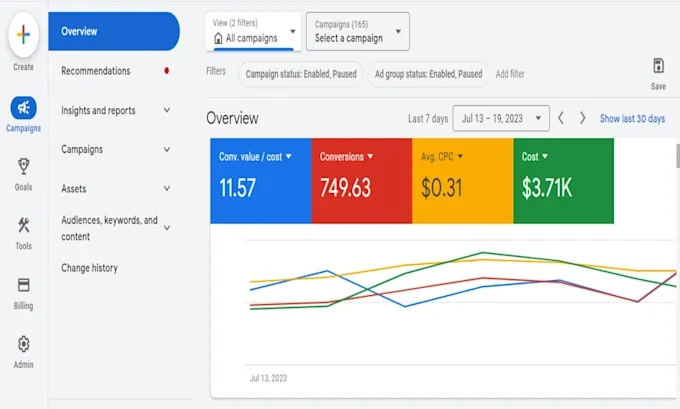Open the Tools wrench icon
This screenshot has width=680, height=409.
[x=23, y=225]
